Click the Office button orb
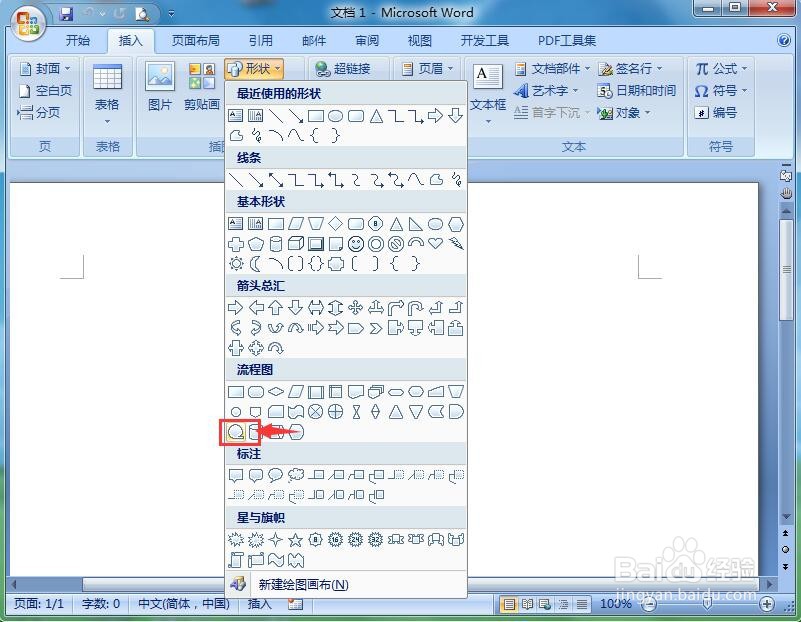Screen dimensions: 801x622 [28, 23]
